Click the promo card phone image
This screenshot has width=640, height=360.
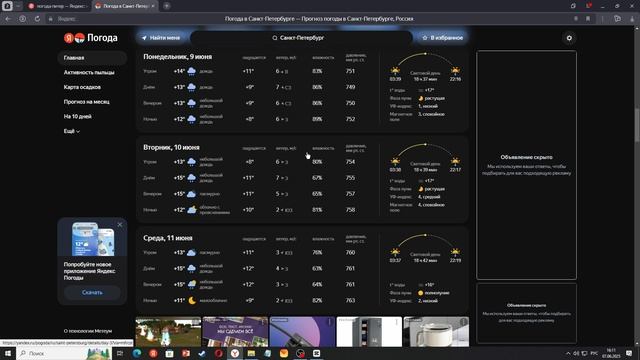93,239
